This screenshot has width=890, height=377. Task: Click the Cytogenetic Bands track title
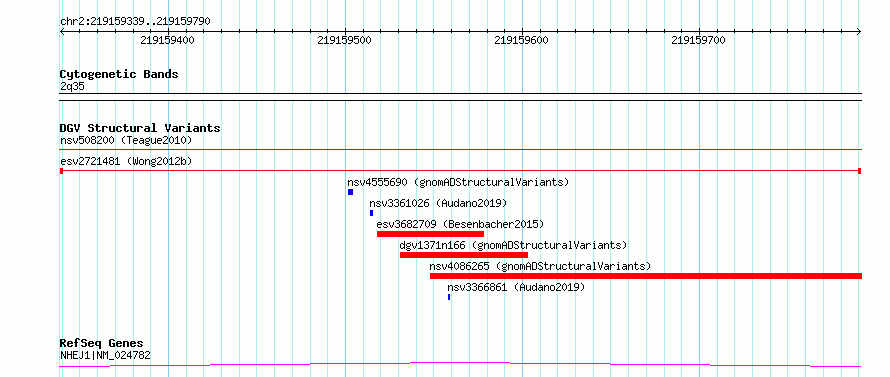[119, 74]
